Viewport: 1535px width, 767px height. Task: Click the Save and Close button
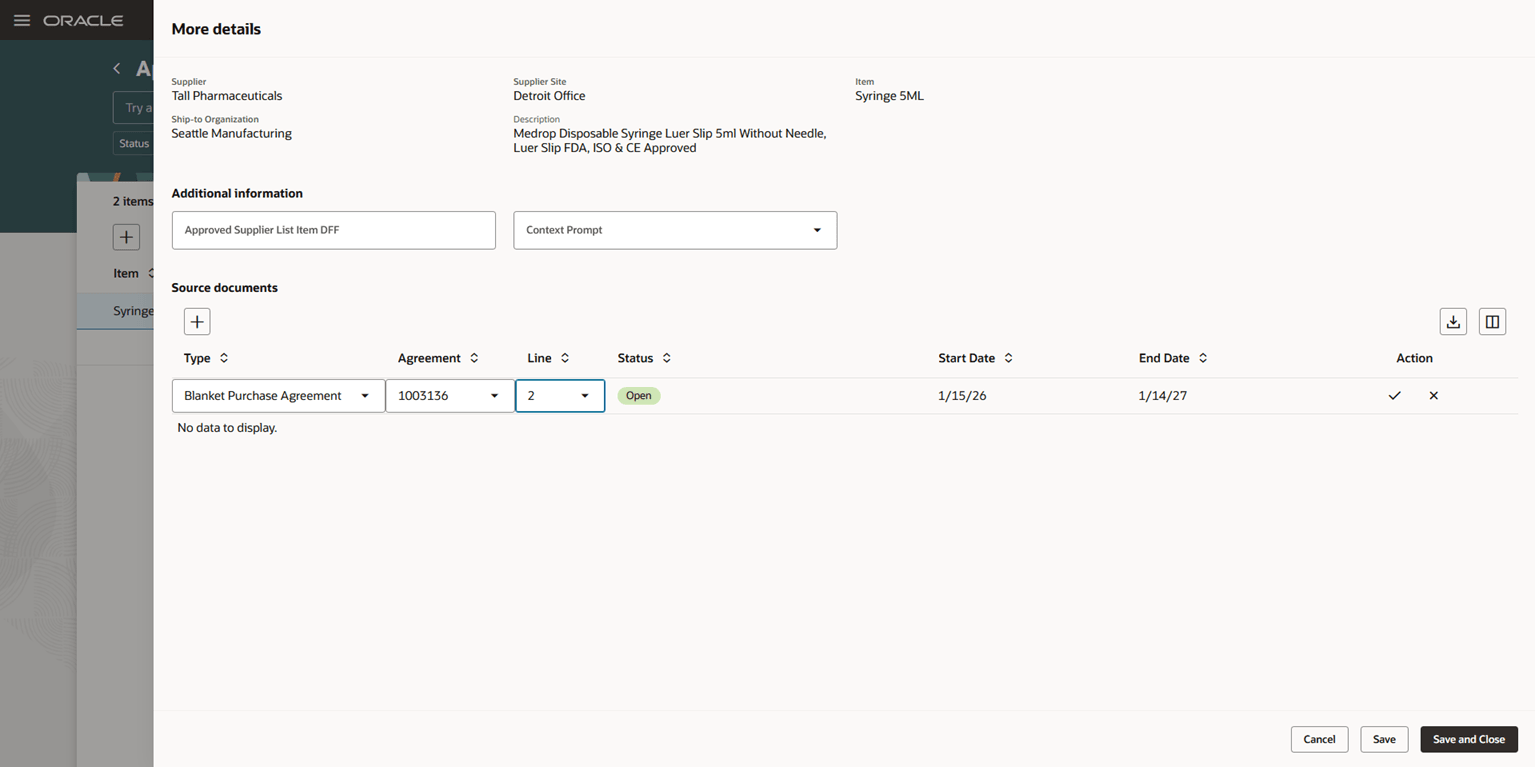[x=1468, y=739]
